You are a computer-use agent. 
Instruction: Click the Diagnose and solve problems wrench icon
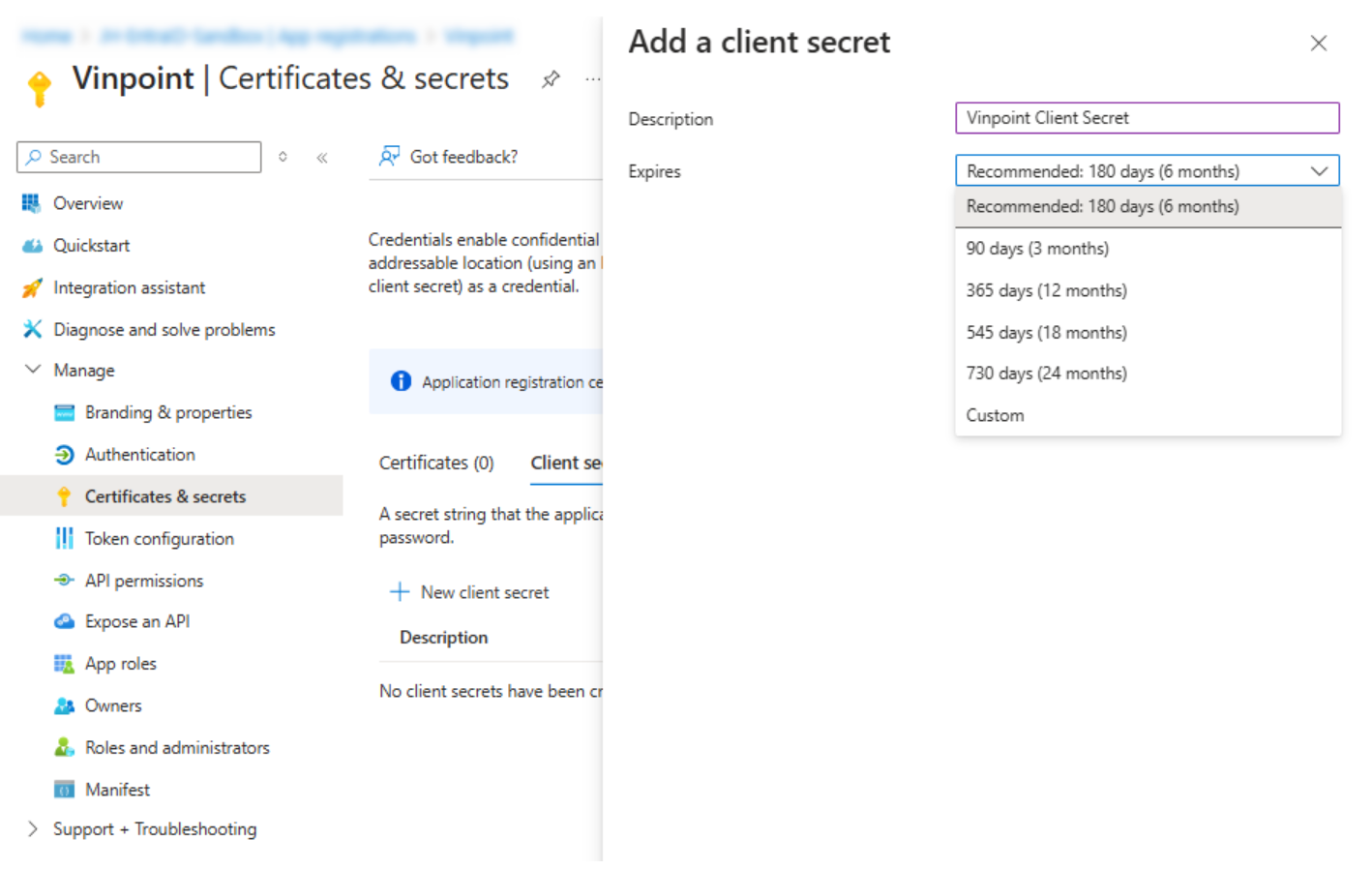32,329
